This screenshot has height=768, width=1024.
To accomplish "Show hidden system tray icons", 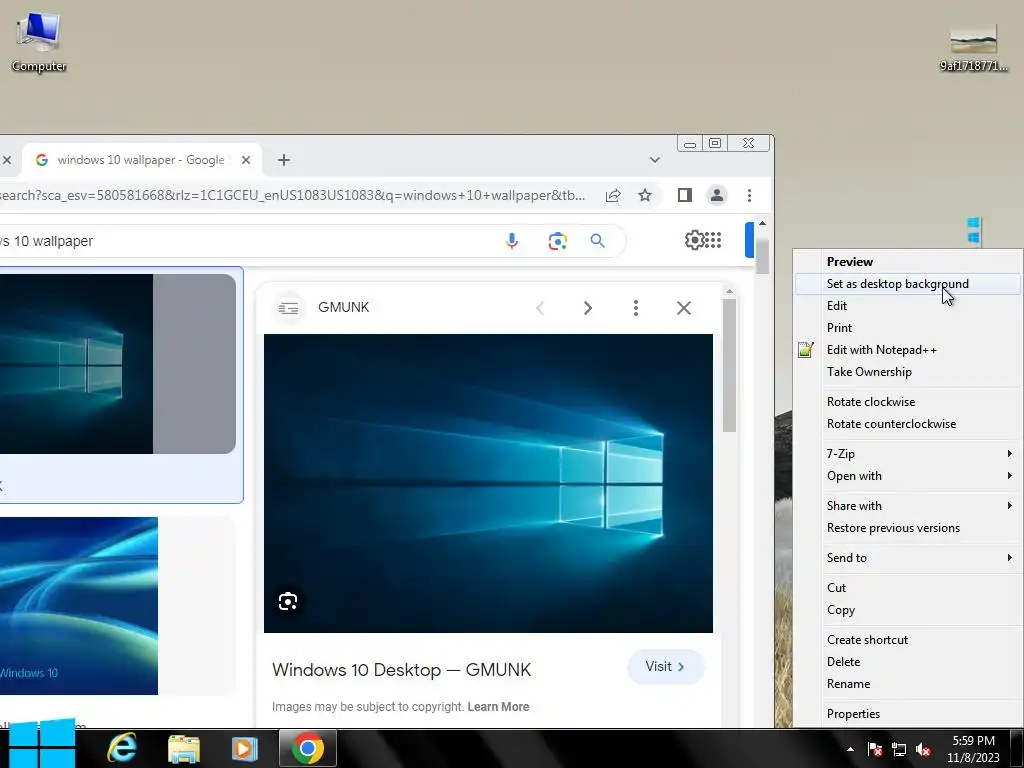I will pyautogui.click(x=850, y=749).
